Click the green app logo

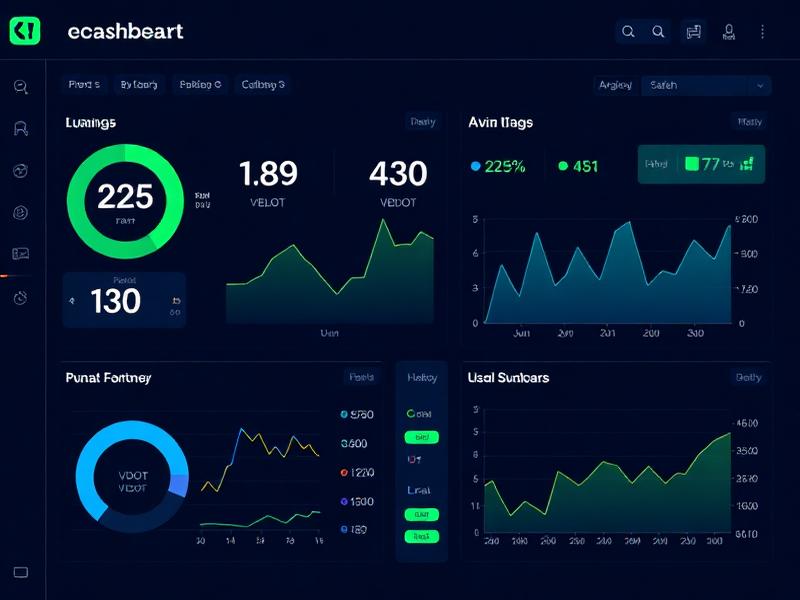click(x=24, y=31)
